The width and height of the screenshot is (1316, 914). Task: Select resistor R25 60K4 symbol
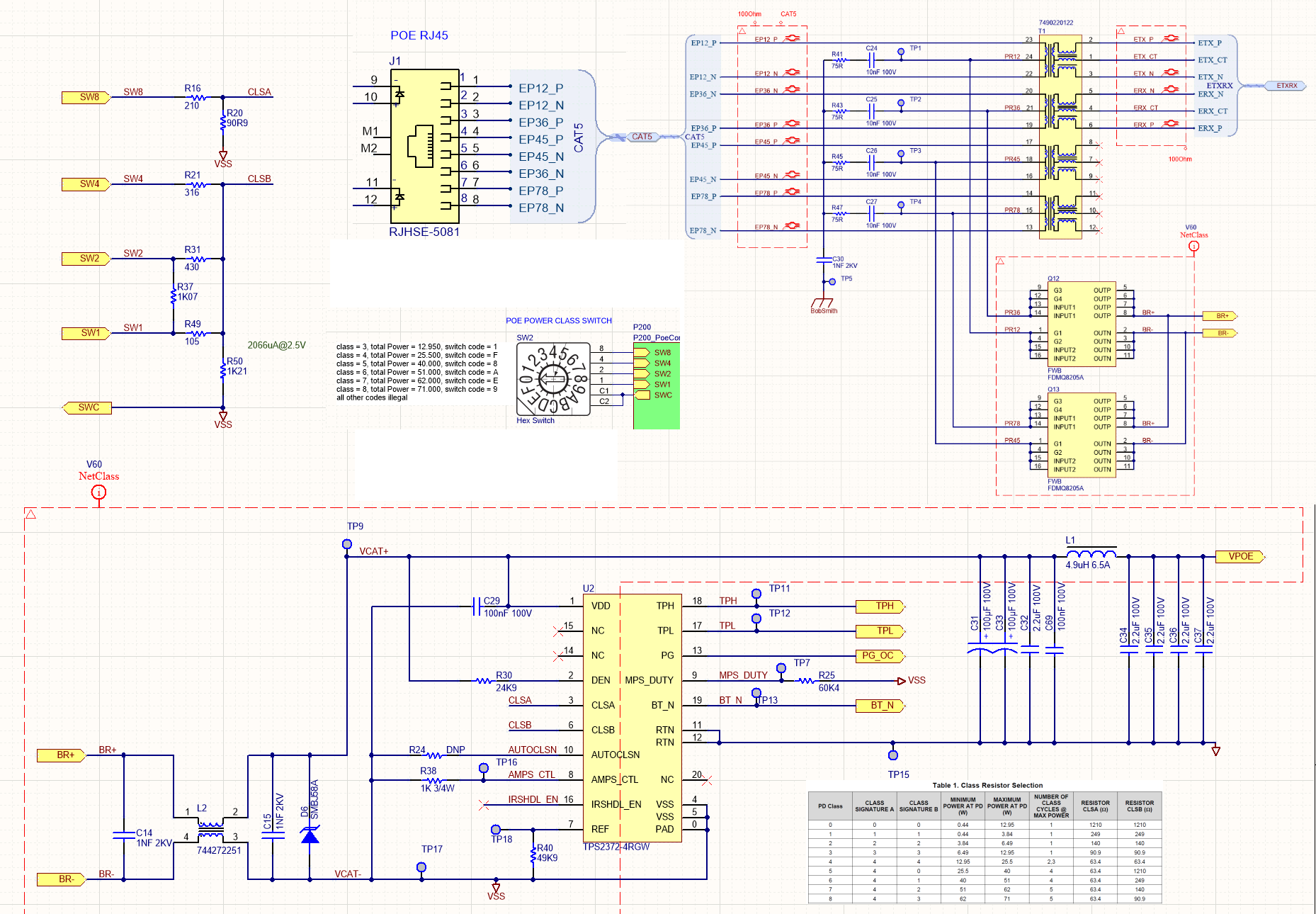806,681
